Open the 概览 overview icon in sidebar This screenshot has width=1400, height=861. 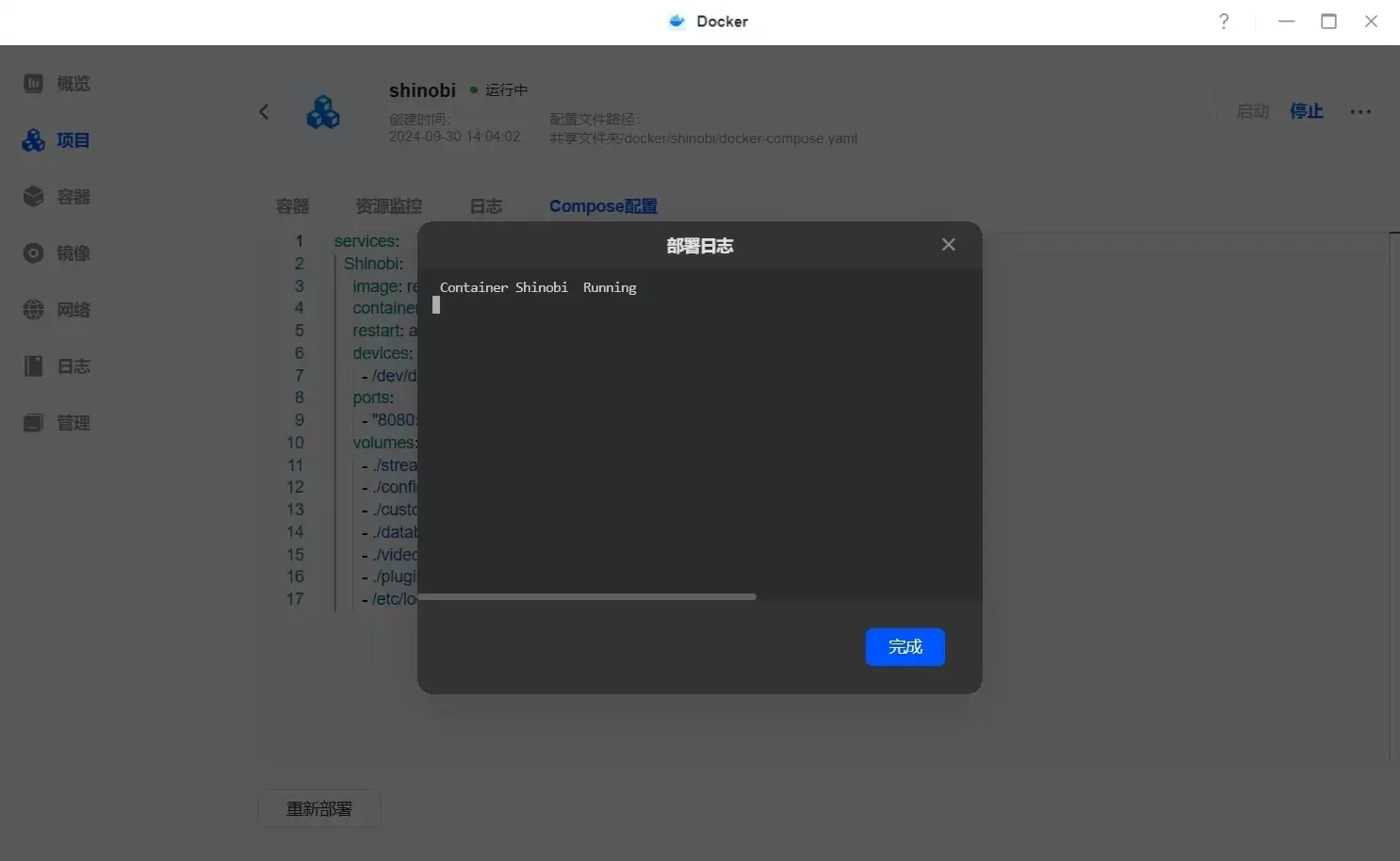pos(34,84)
